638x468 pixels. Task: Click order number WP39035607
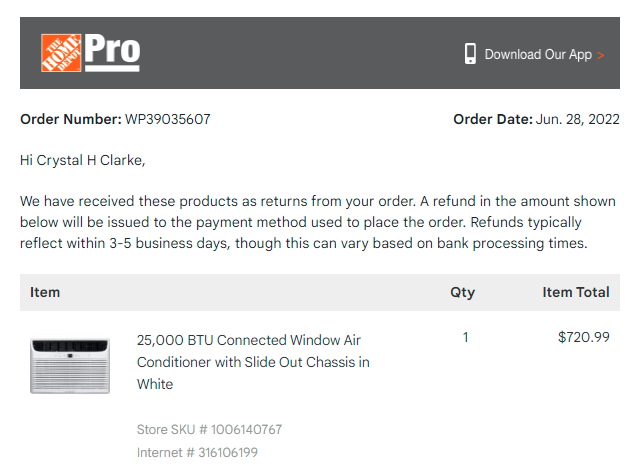[x=168, y=119]
